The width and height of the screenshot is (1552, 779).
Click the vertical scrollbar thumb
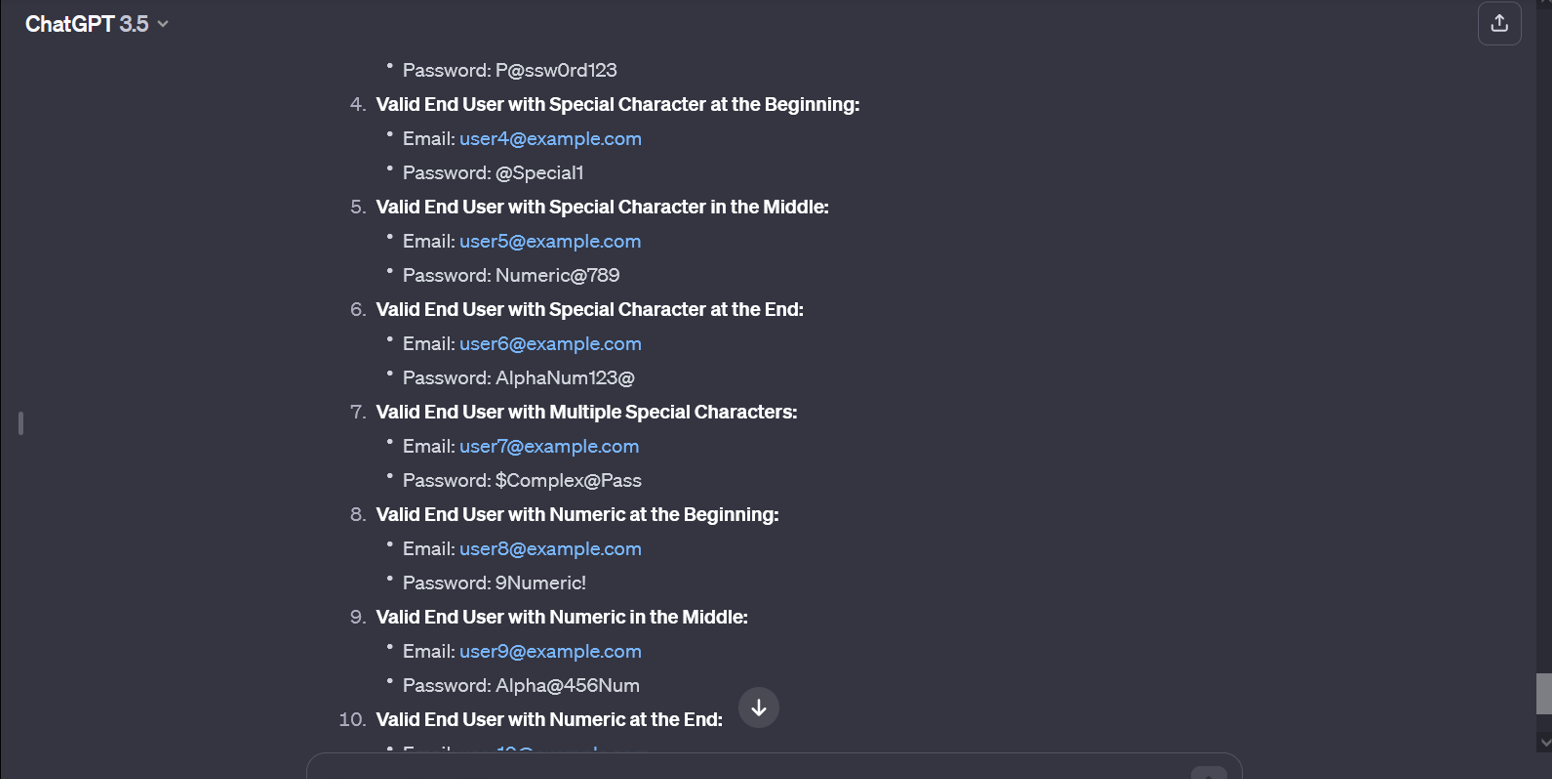click(1544, 693)
